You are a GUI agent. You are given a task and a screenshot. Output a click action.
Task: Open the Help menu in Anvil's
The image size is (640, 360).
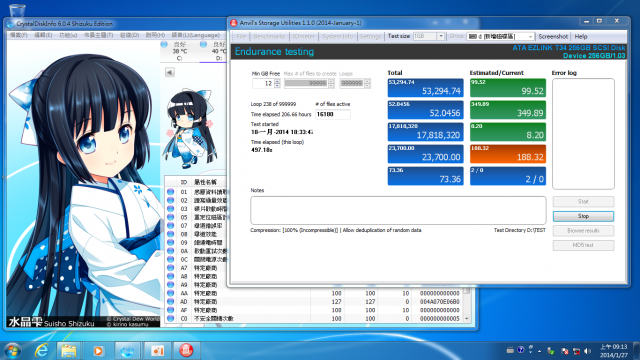pyautogui.click(x=581, y=36)
